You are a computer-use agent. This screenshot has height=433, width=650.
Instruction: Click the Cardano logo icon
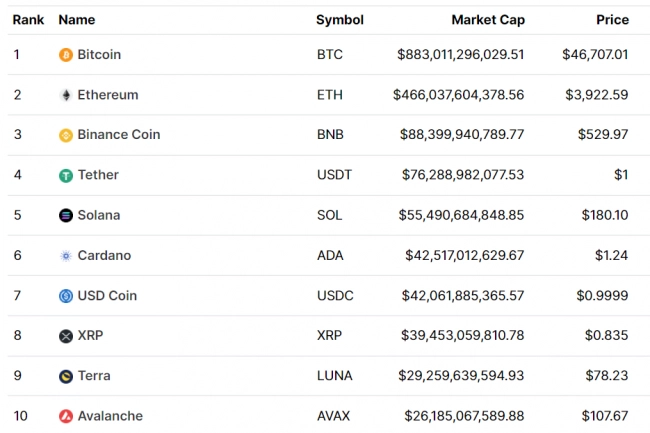coord(66,256)
